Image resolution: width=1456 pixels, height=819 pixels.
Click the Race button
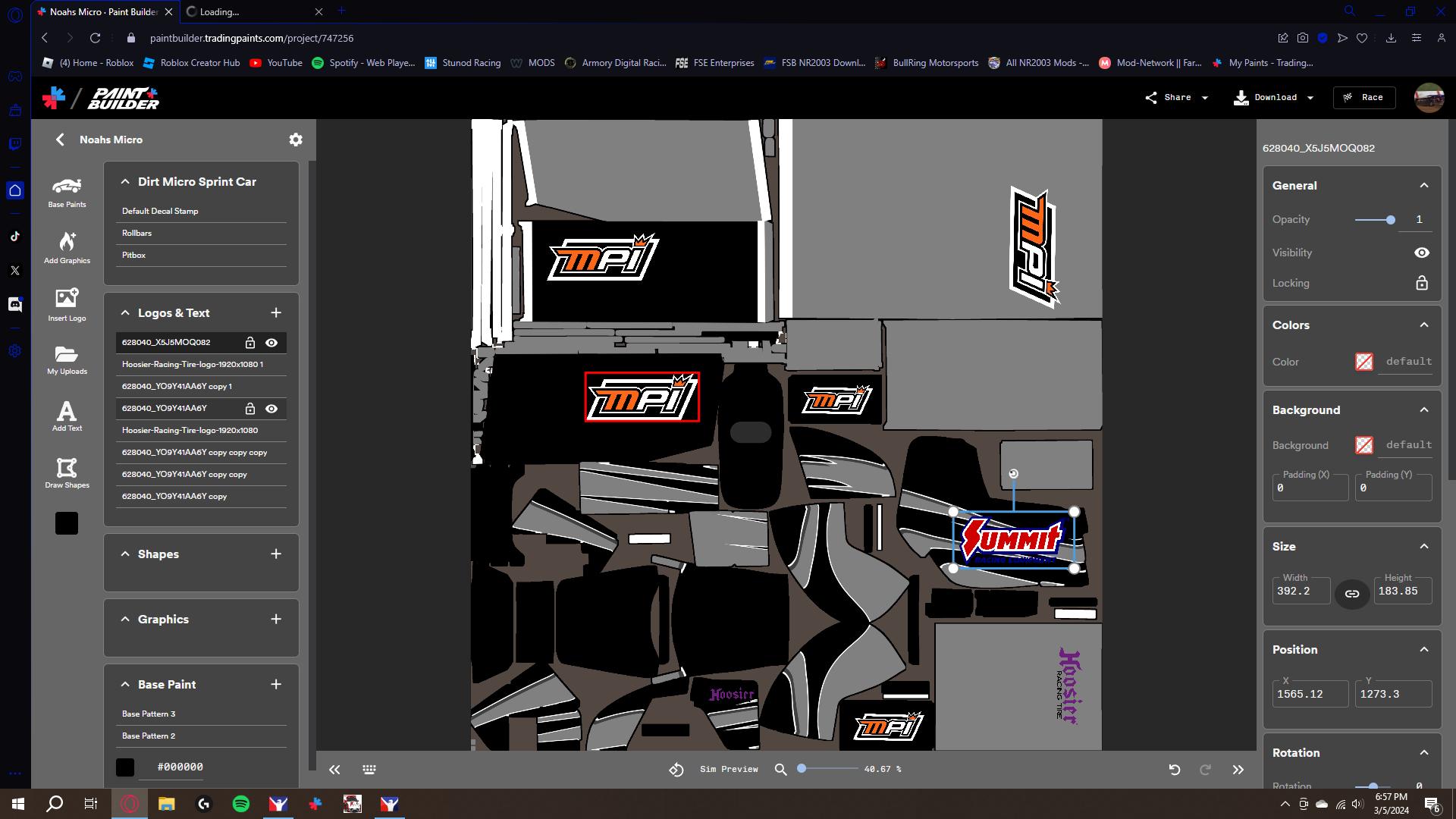[1363, 97]
